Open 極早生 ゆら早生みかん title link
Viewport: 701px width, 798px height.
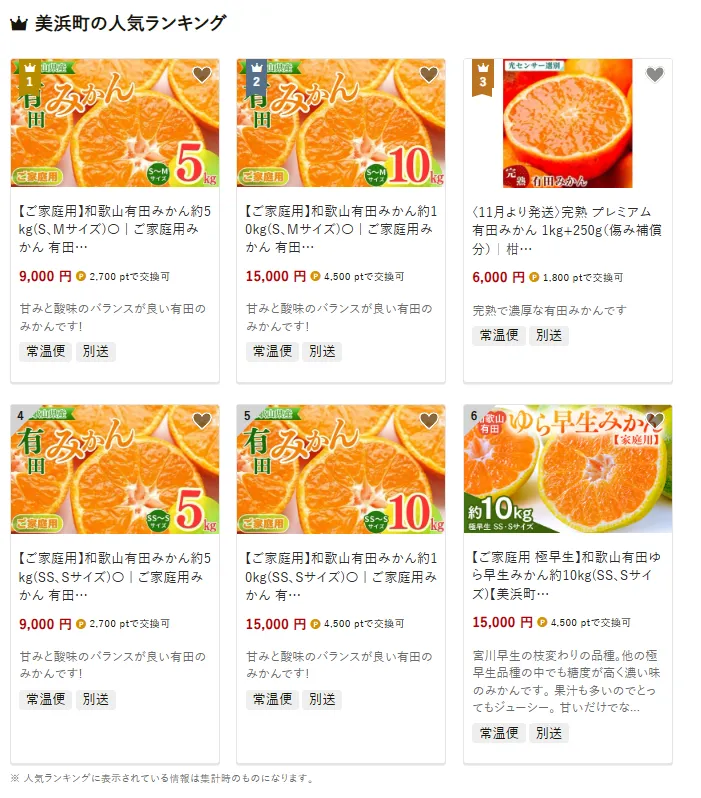567,575
